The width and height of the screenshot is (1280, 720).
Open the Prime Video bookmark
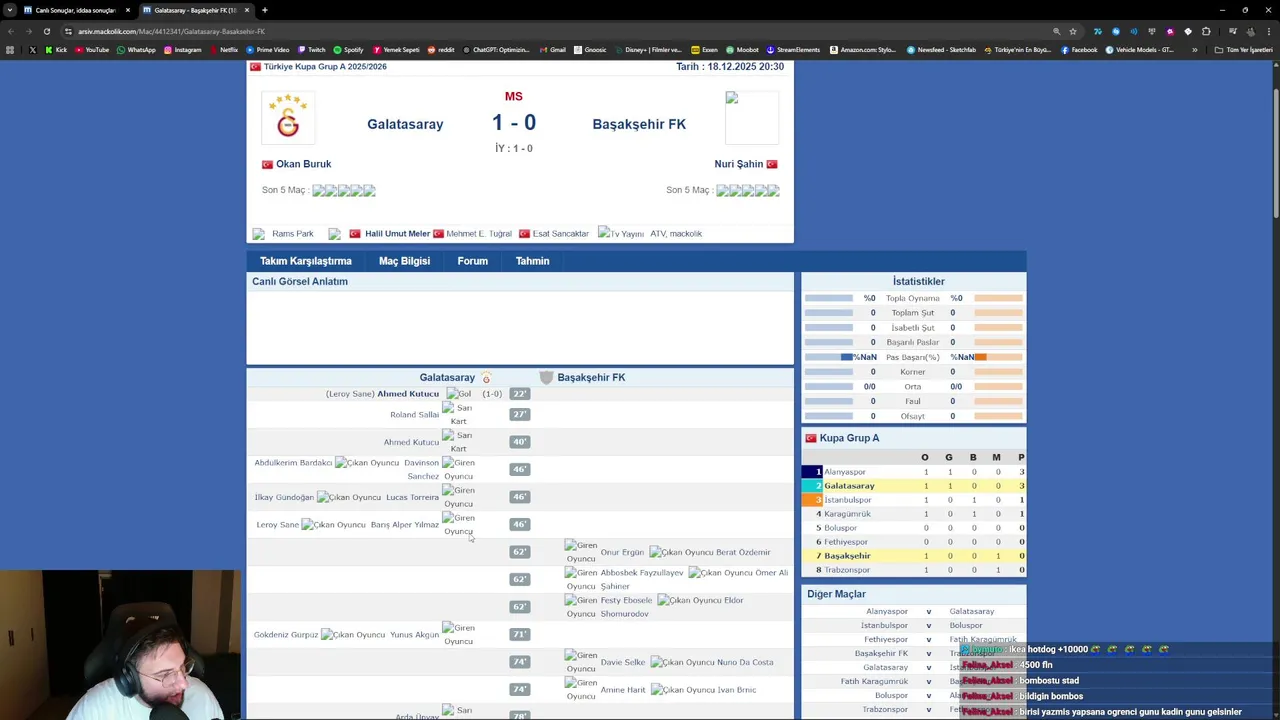coord(267,50)
